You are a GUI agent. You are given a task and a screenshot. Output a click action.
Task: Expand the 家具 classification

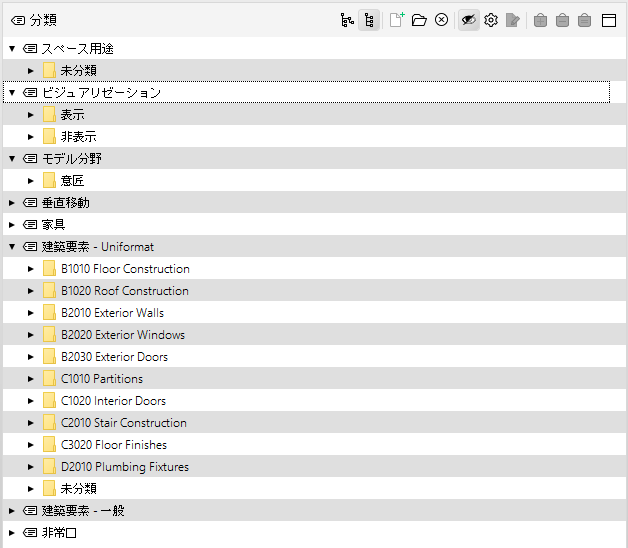(x=12, y=225)
